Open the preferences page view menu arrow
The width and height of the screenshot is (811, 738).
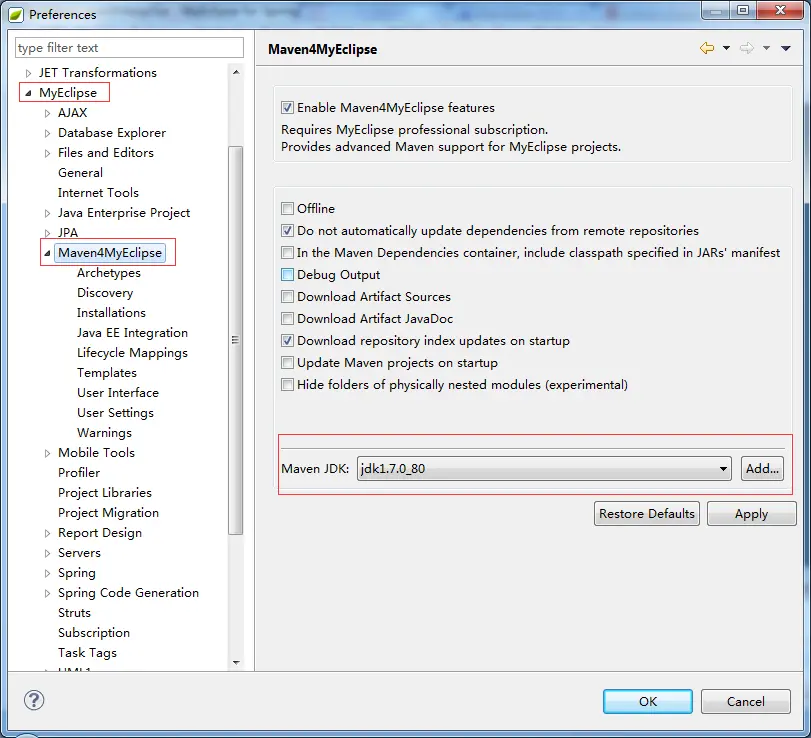(x=786, y=48)
